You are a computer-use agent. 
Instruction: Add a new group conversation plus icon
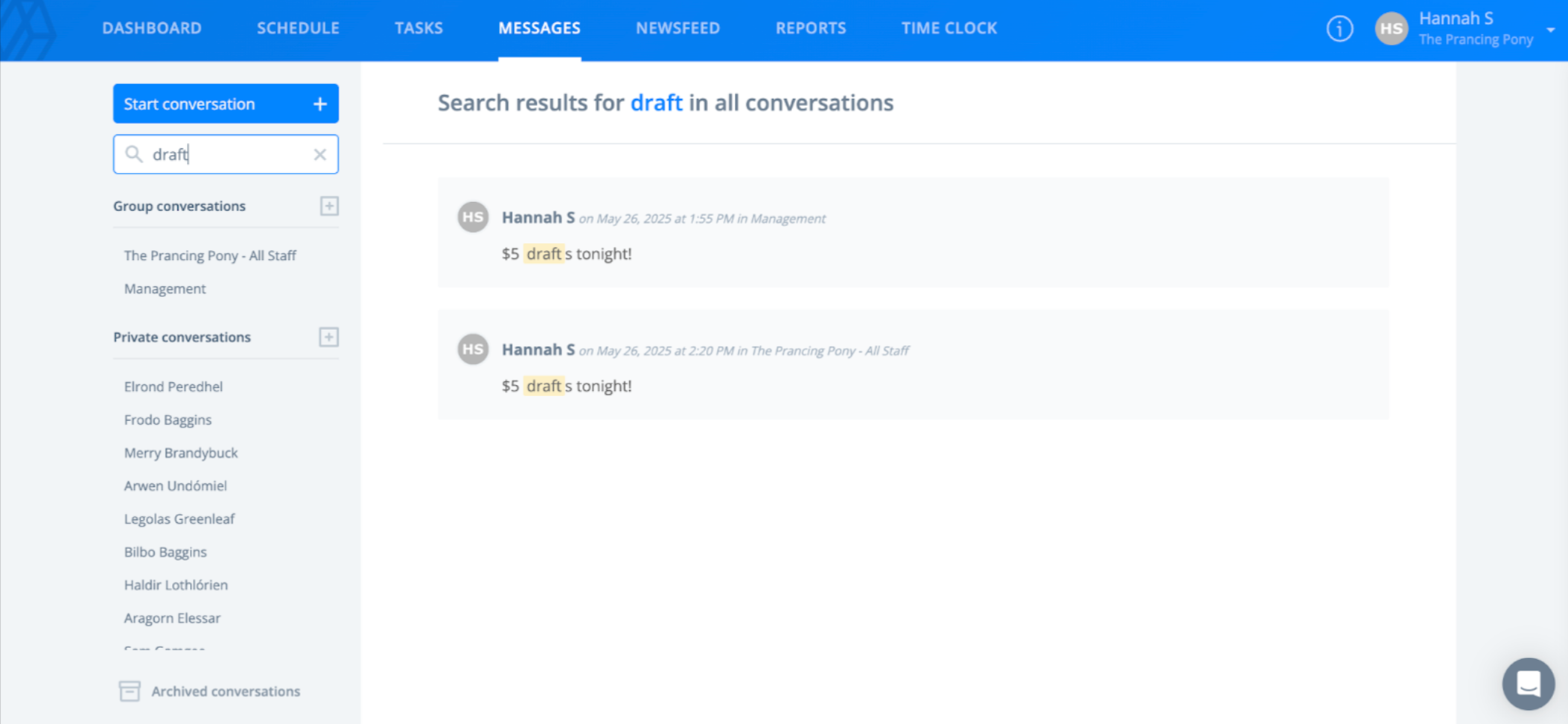pyautogui.click(x=329, y=206)
